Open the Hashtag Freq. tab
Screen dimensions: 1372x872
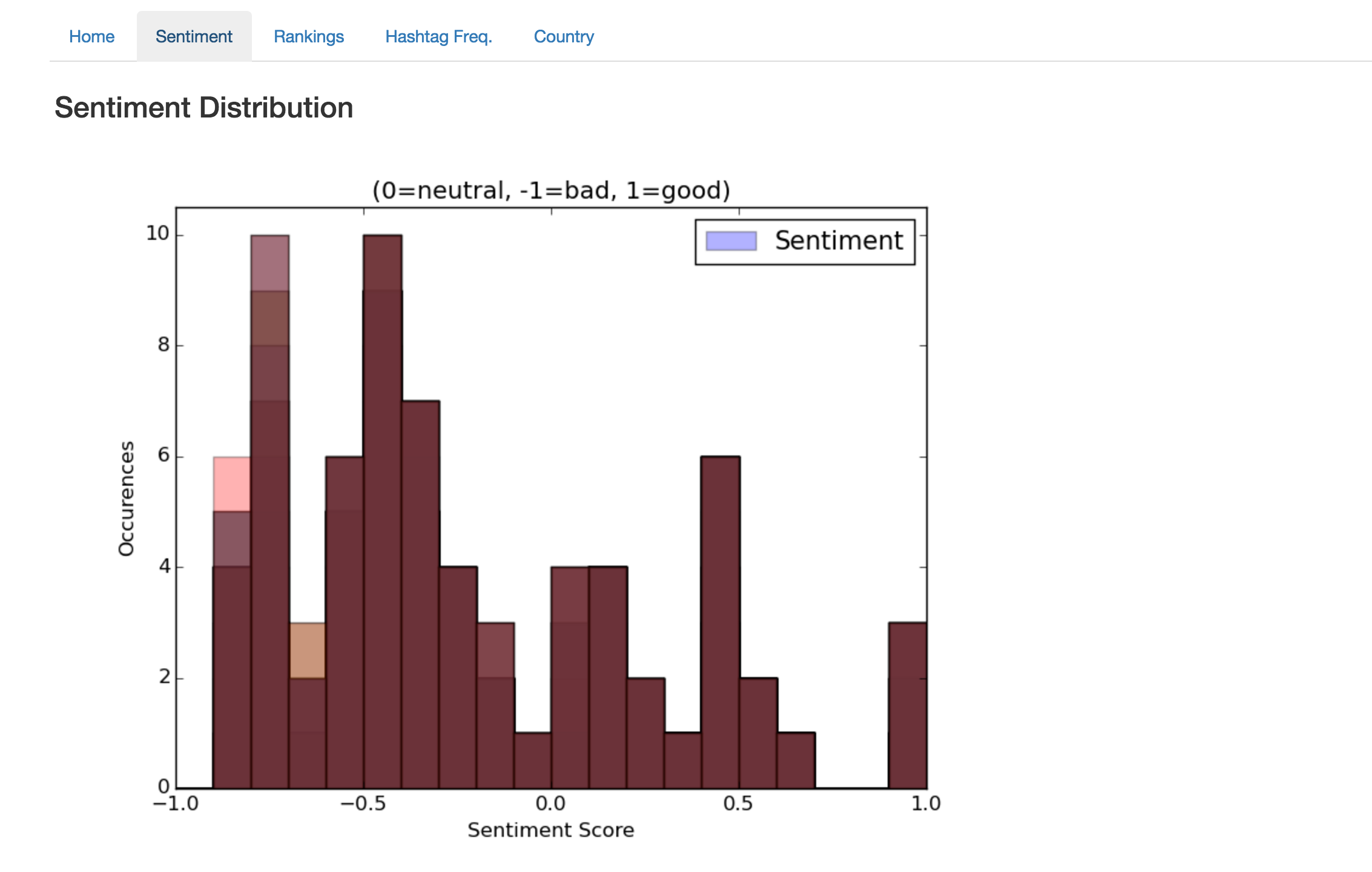pyautogui.click(x=438, y=37)
